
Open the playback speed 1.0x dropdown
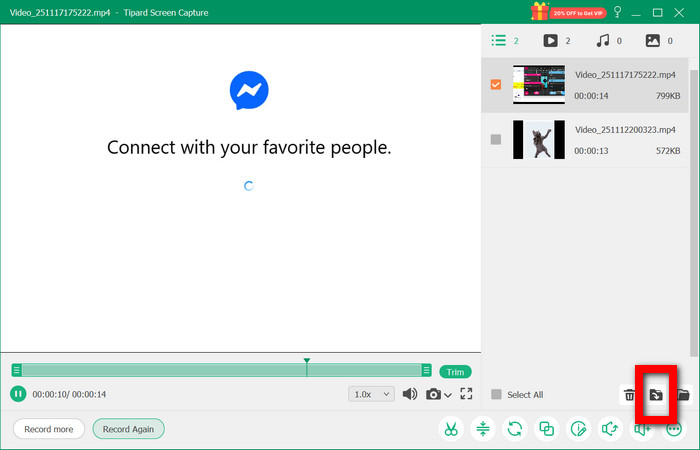tap(371, 394)
